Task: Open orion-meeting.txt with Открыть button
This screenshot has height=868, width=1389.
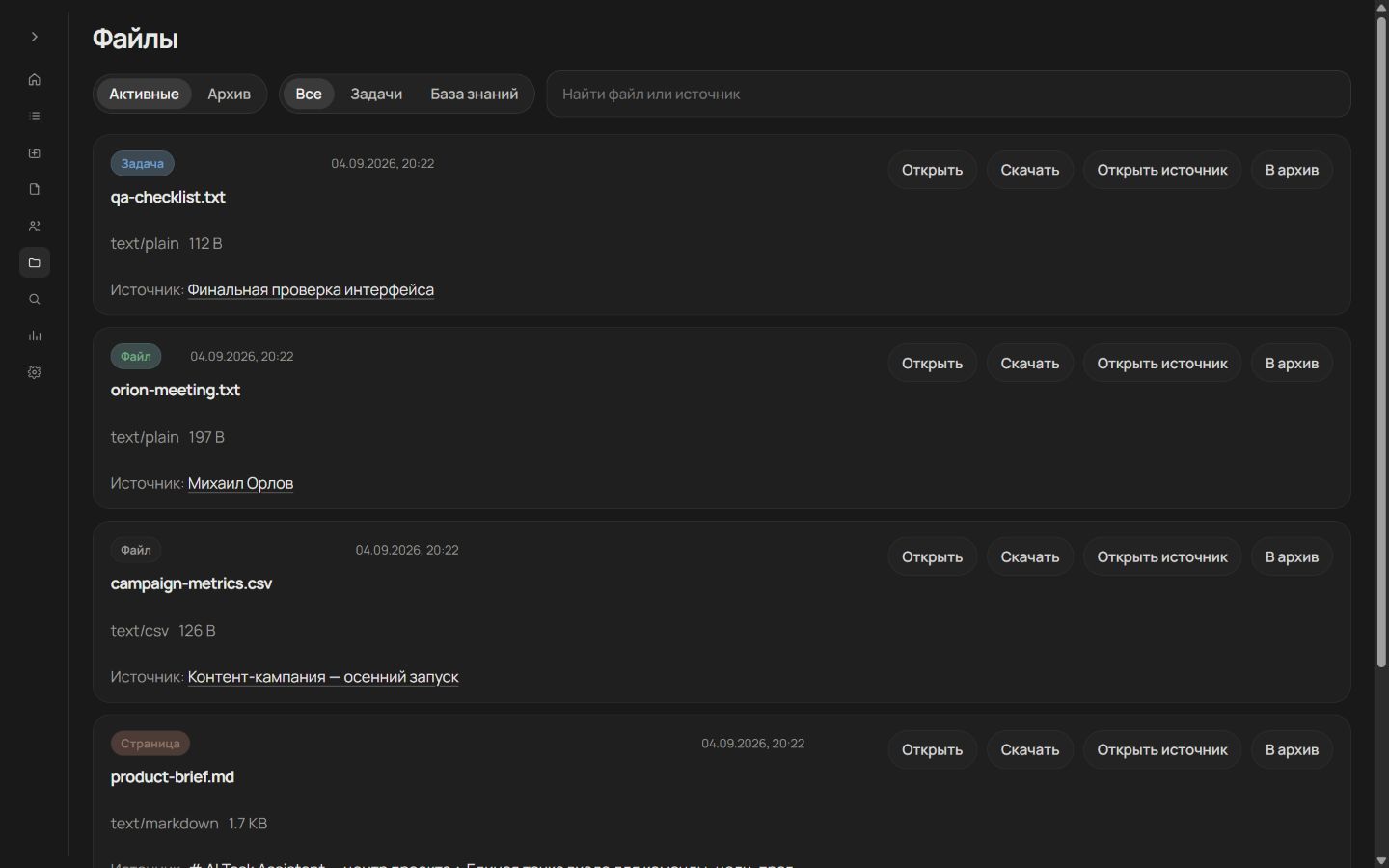Action: pyautogui.click(x=932, y=364)
